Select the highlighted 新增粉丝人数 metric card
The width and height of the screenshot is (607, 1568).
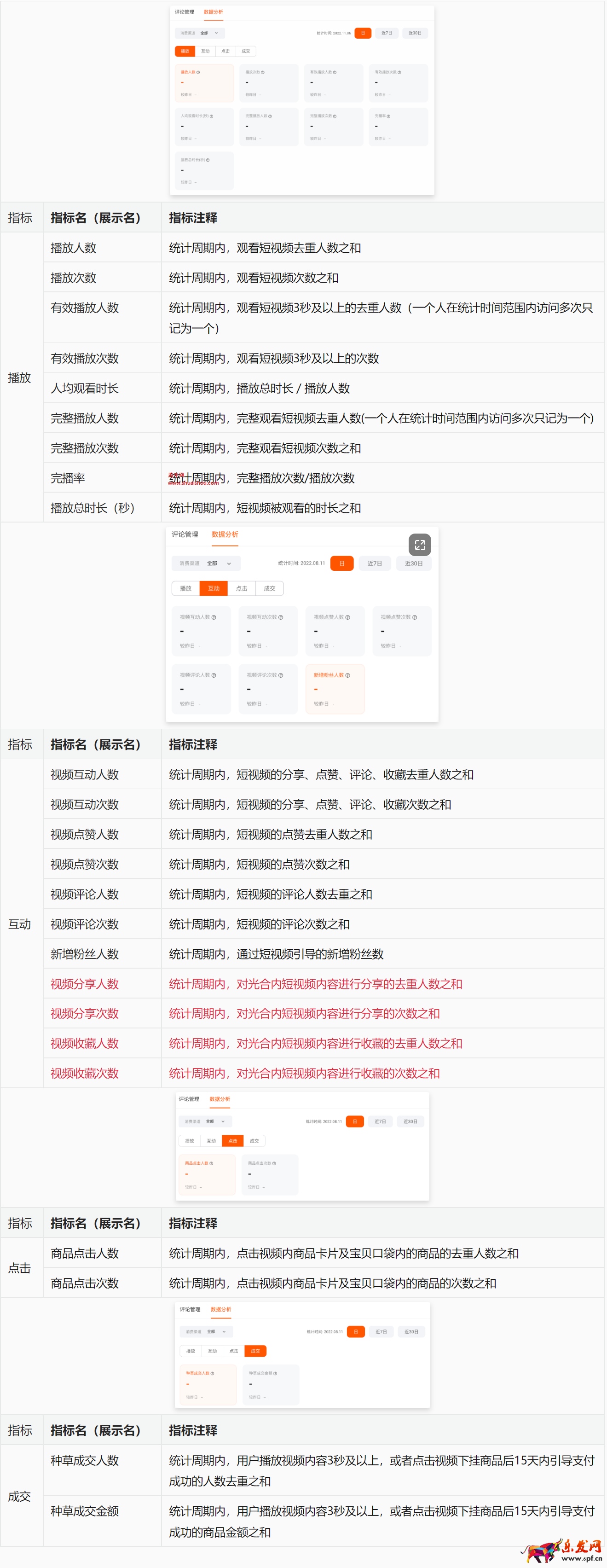point(335,689)
